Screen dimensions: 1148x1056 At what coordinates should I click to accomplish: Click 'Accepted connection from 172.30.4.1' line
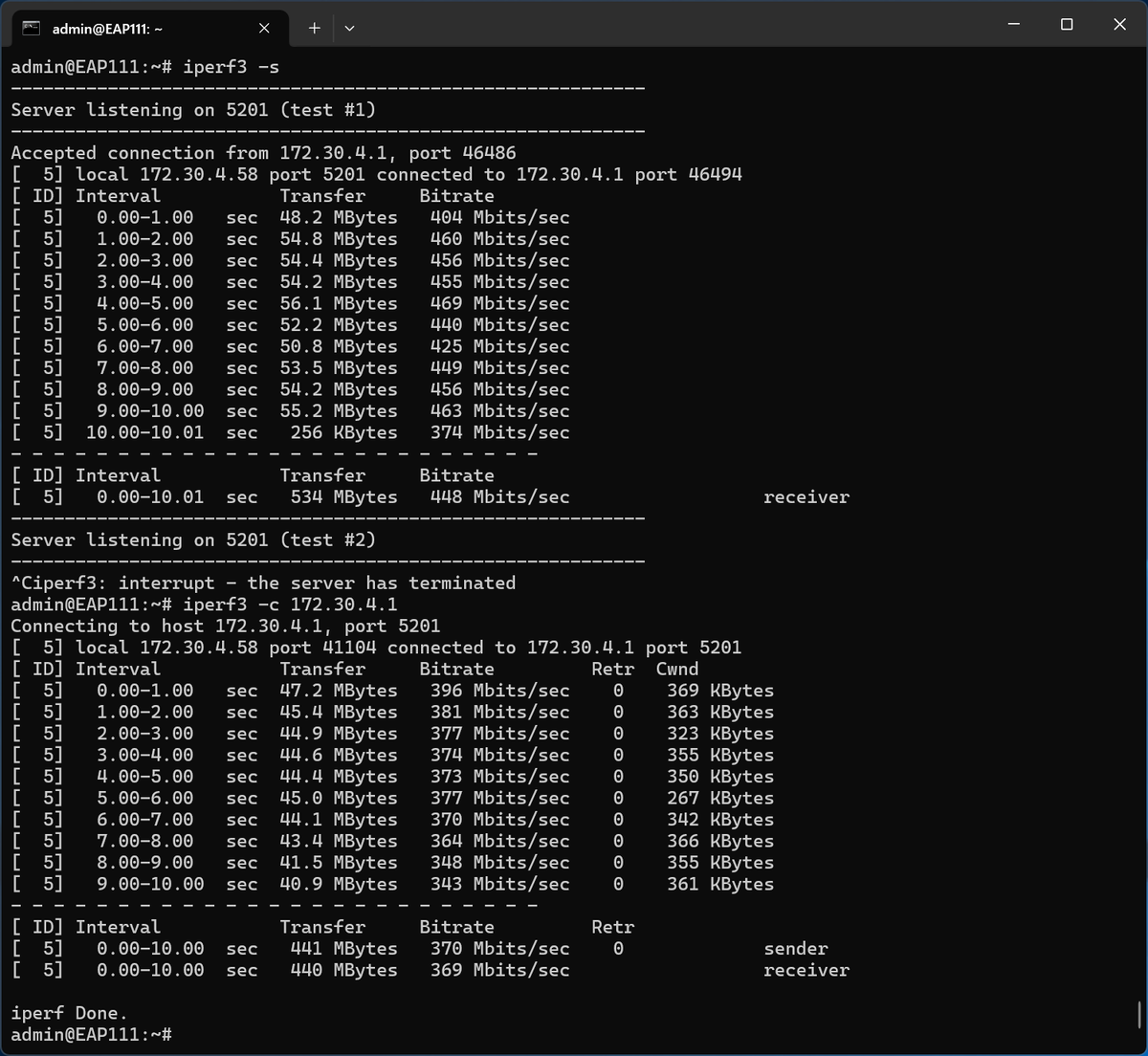click(263, 153)
